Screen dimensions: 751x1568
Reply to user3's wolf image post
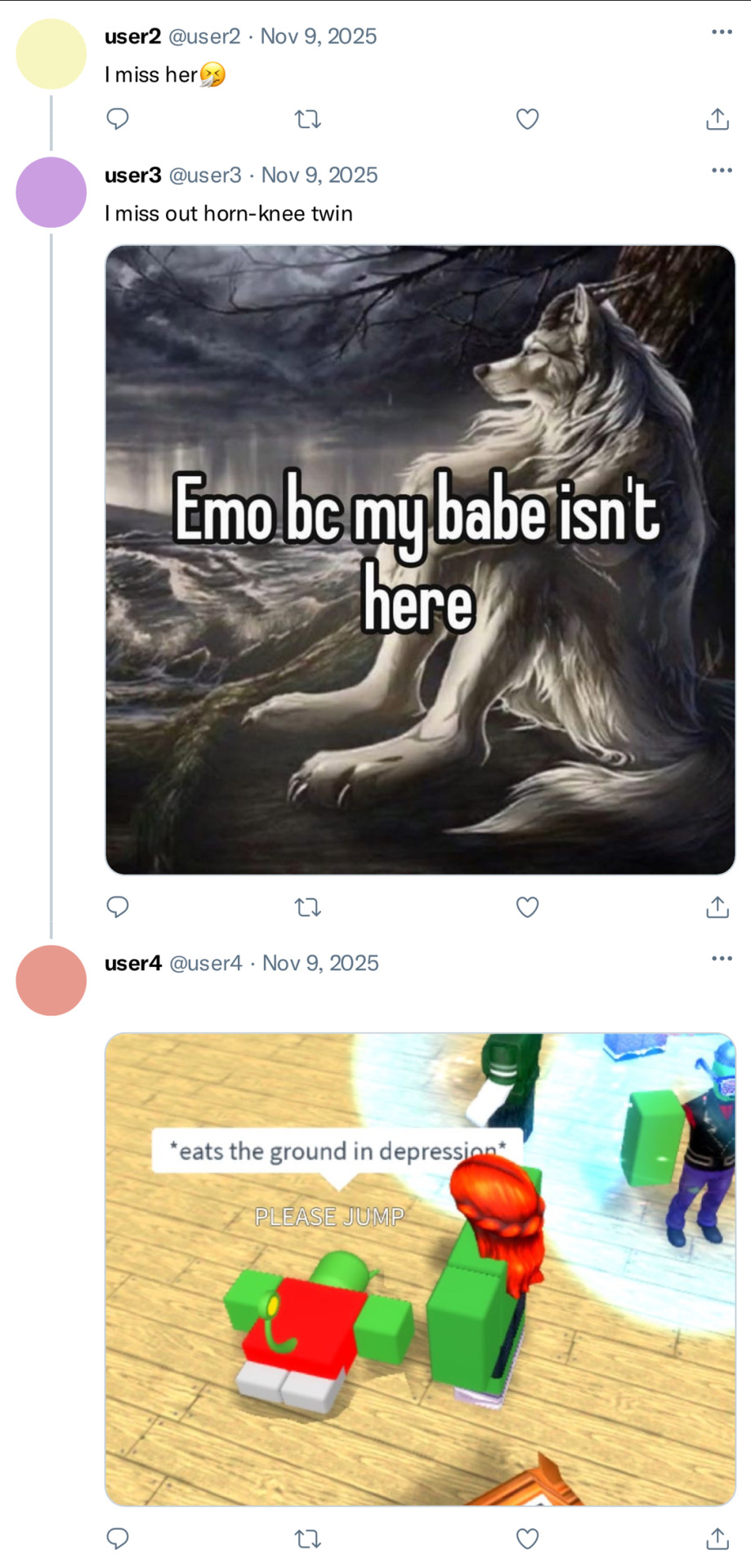(x=118, y=906)
